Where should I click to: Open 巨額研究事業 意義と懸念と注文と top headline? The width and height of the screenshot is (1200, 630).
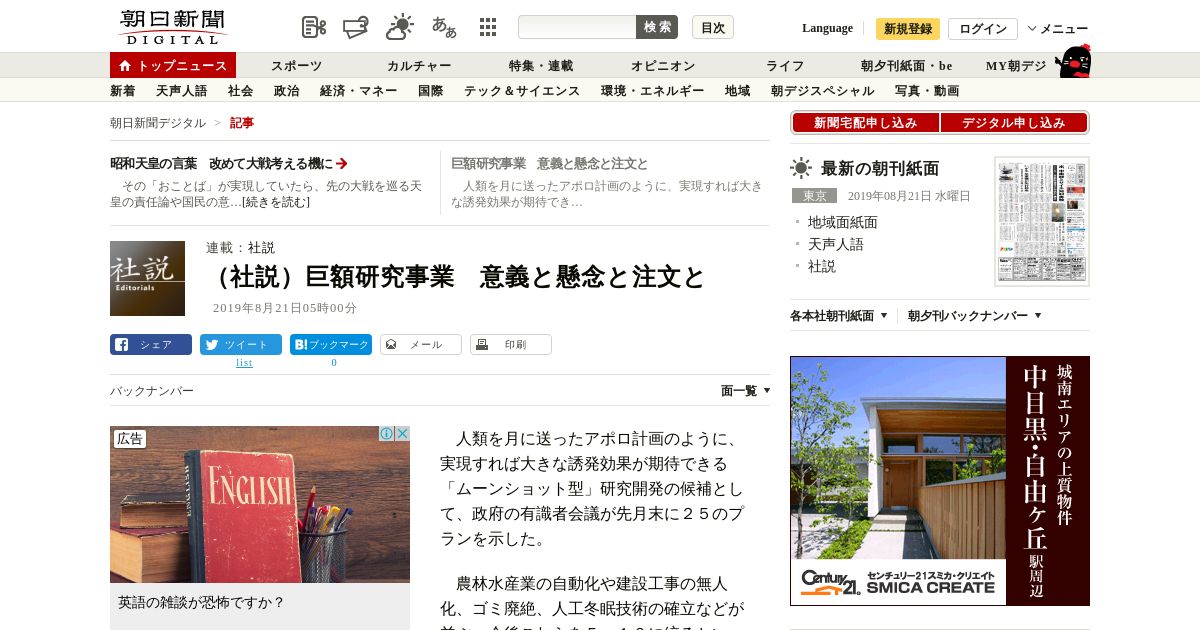[549, 164]
